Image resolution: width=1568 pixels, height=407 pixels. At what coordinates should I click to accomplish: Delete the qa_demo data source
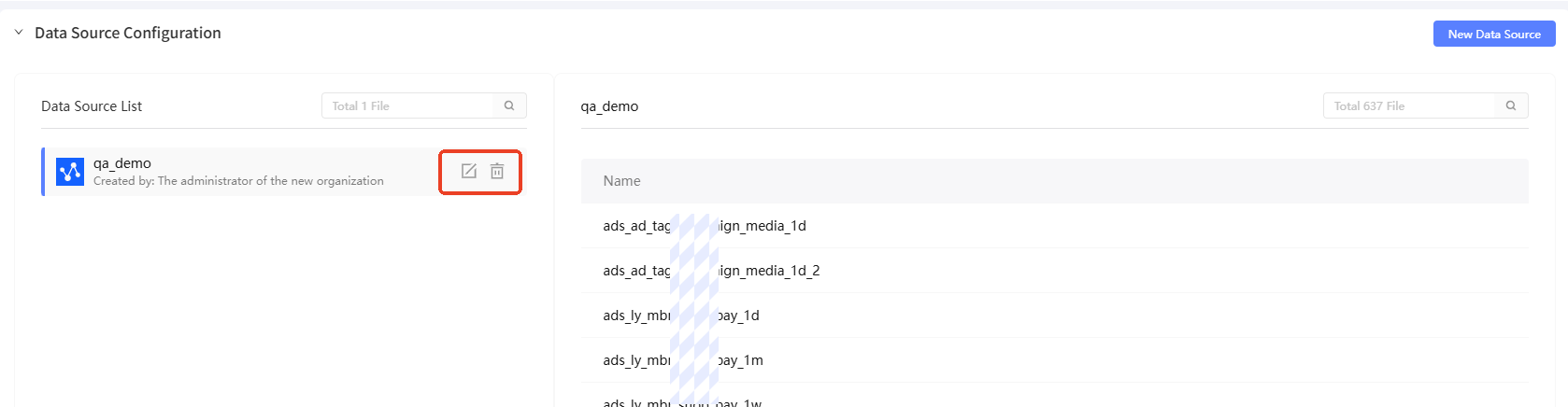pyautogui.click(x=497, y=171)
